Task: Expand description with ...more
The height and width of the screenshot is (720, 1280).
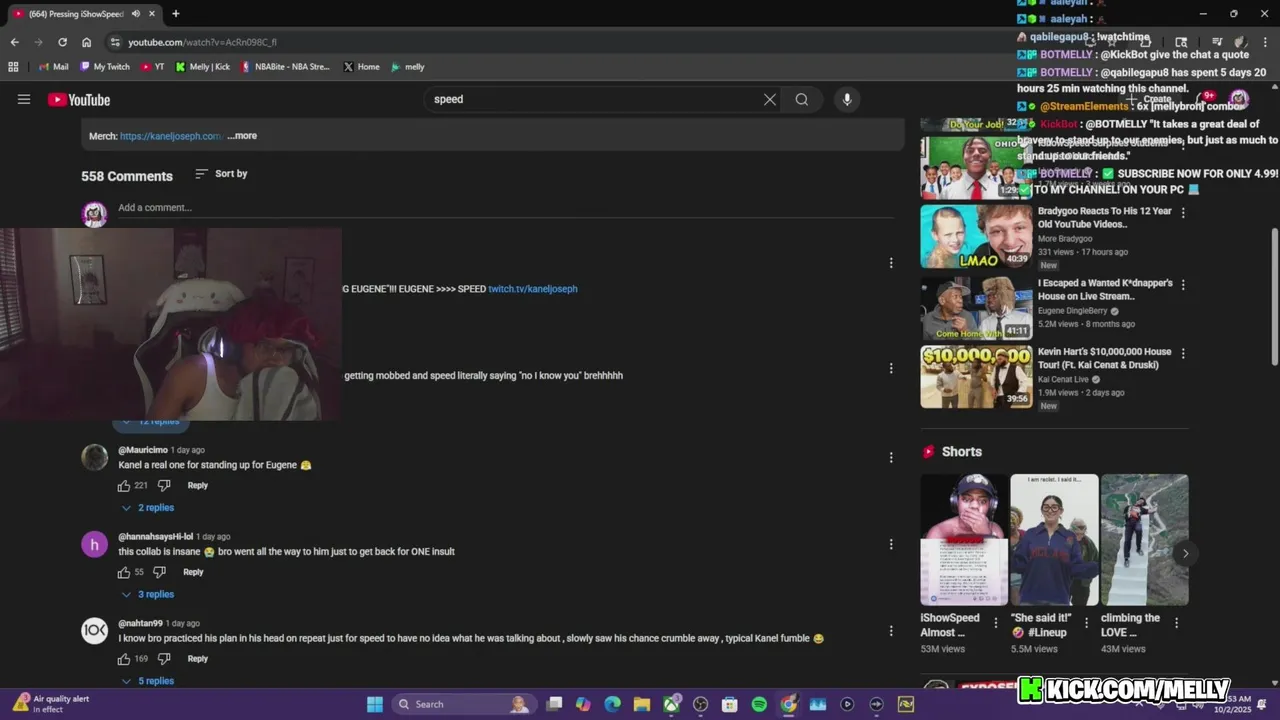Action: [x=242, y=136]
